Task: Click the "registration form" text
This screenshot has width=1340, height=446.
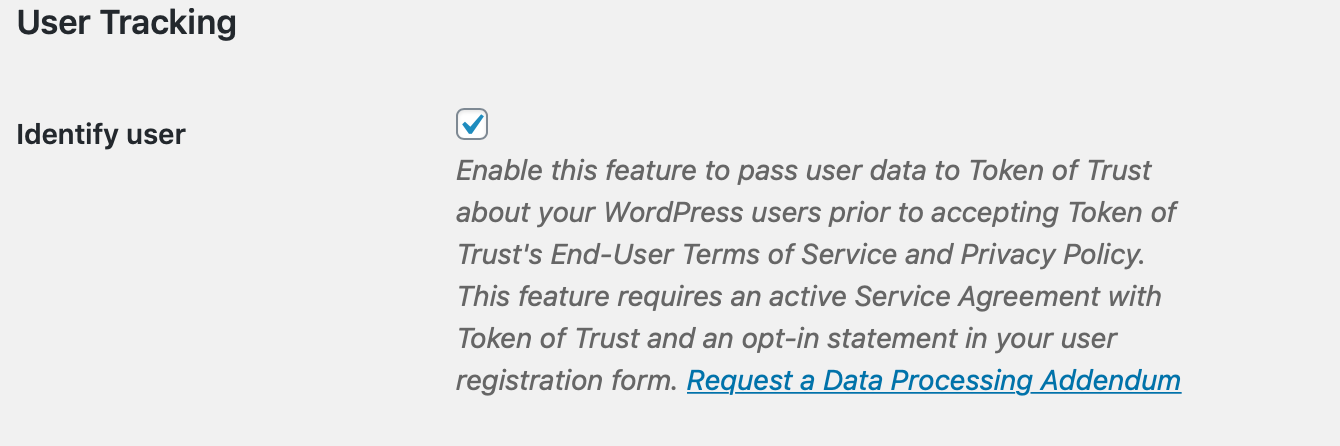Action: click(565, 381)
